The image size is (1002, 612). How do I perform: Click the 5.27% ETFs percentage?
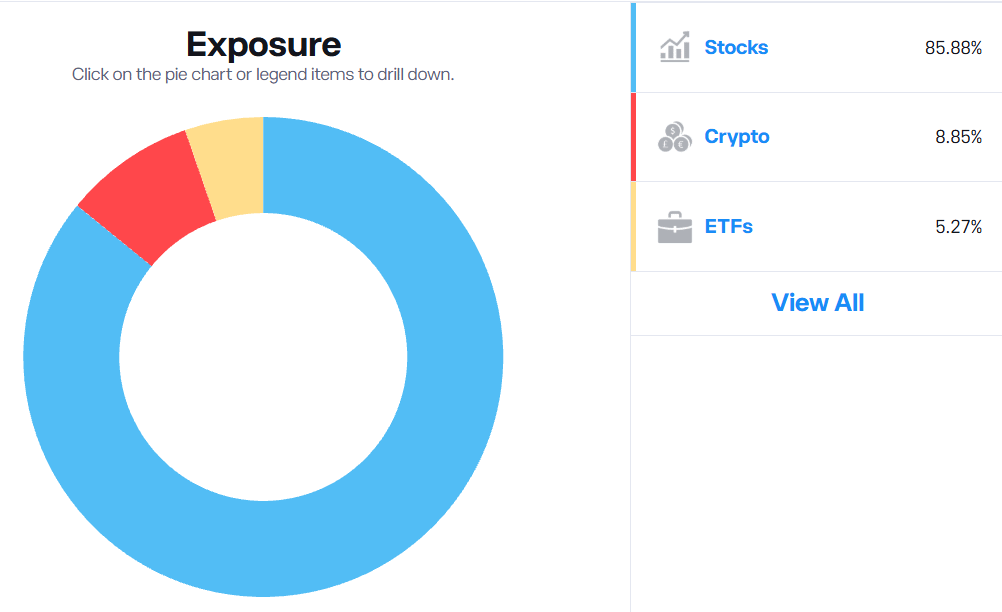click(959, 227)
